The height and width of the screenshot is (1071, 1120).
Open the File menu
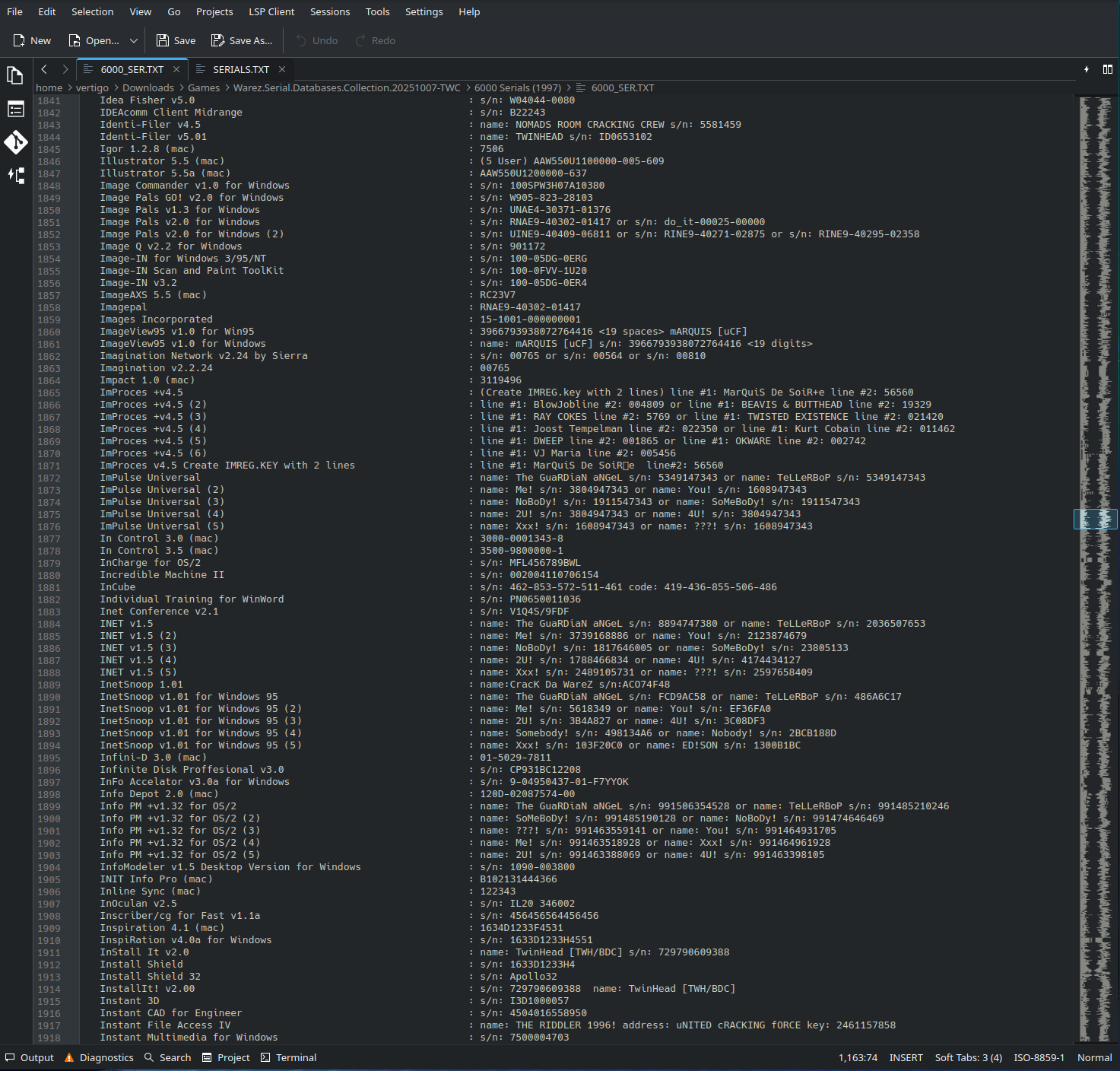pos(14,11)
